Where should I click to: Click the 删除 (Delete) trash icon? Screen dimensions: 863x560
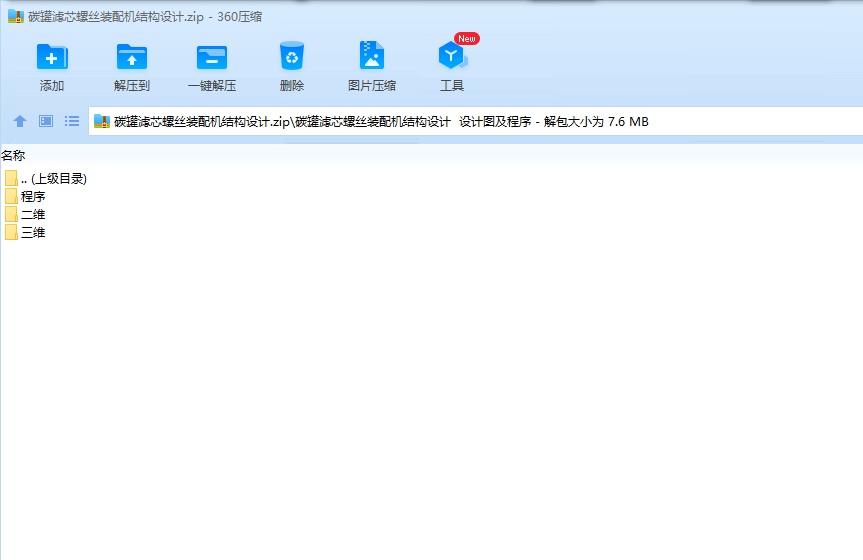pyautogui.click(x=292, y=56)
